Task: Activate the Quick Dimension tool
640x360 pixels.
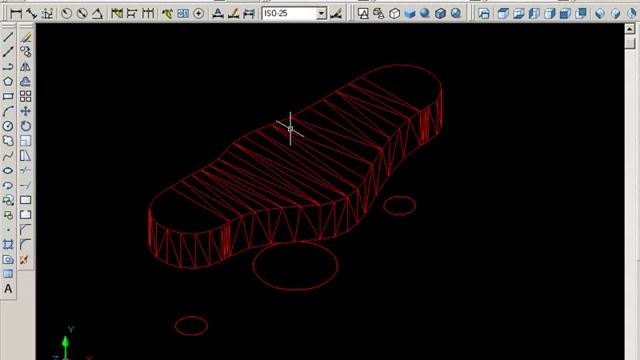Action: click(x=117, y=13)
